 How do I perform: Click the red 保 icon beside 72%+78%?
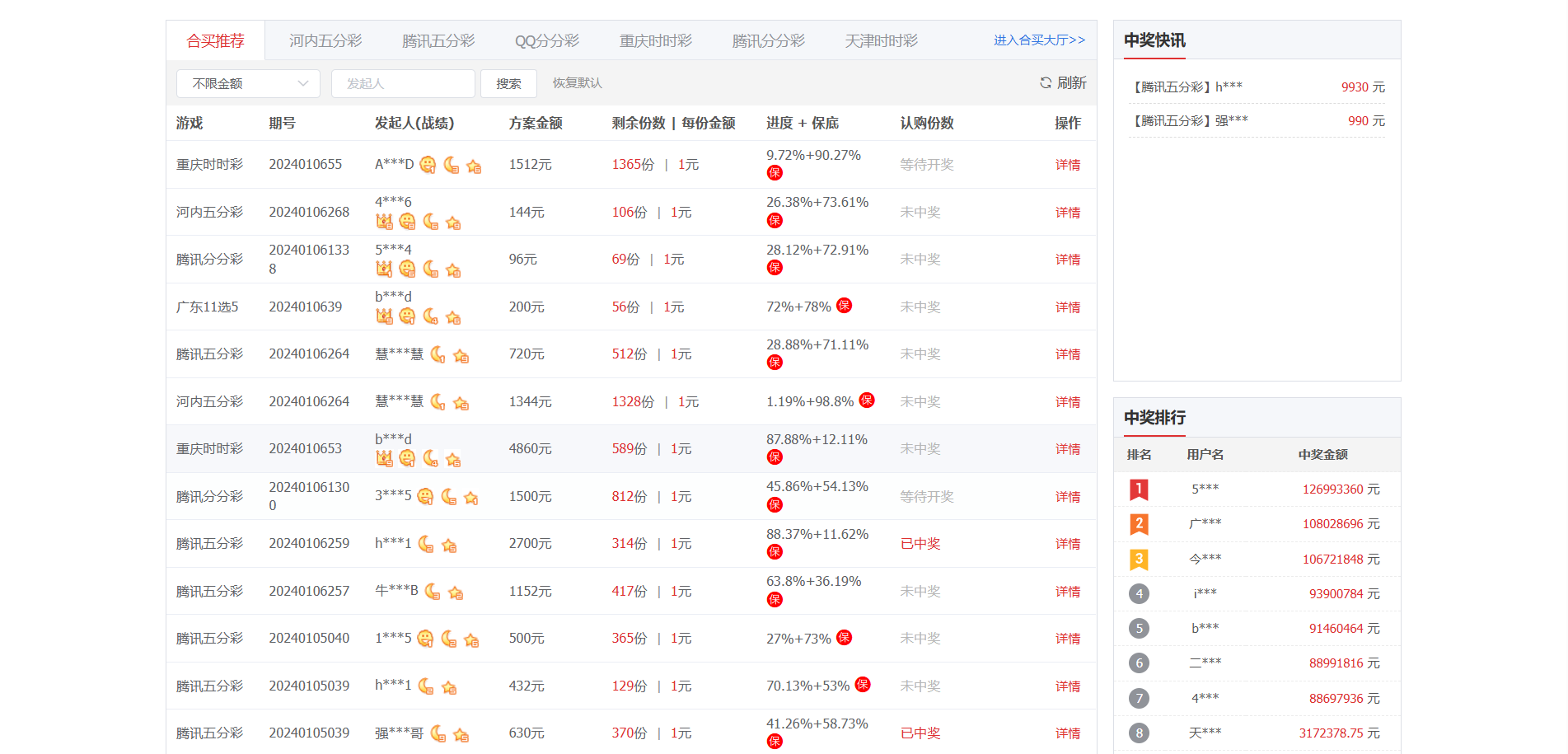pos(844,306)
